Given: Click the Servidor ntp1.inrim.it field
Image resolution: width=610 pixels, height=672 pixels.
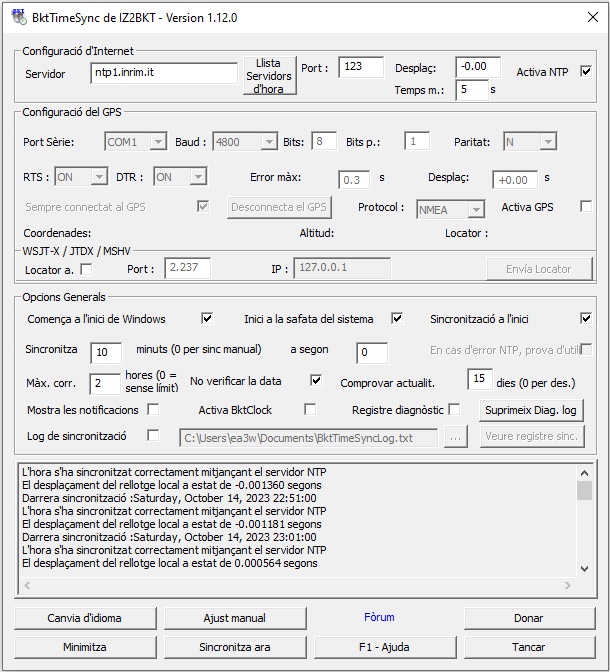Looking at the screenshot, I should (x=164, y=73).
